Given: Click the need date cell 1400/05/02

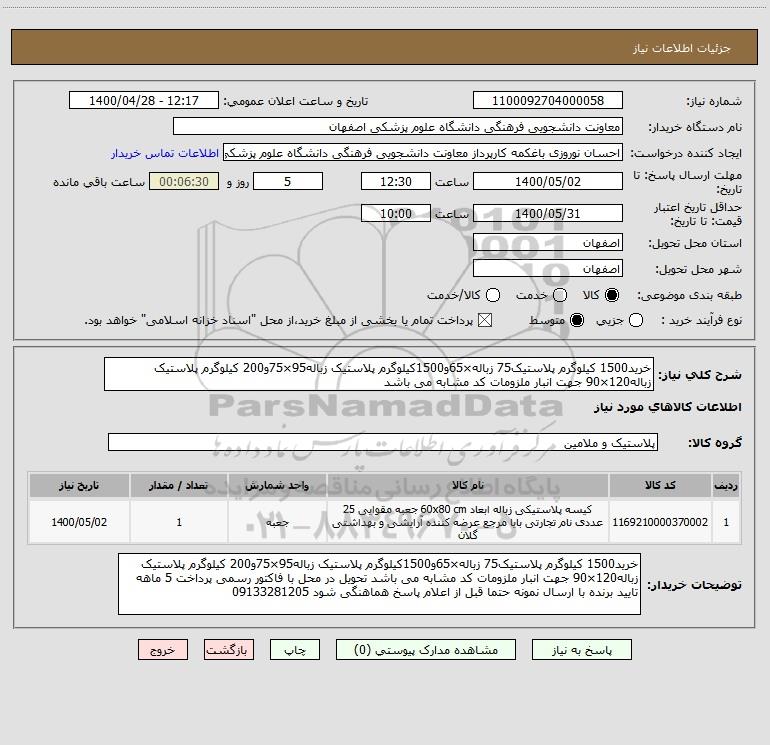Looking at the screenshot, I should click(79, 522).
